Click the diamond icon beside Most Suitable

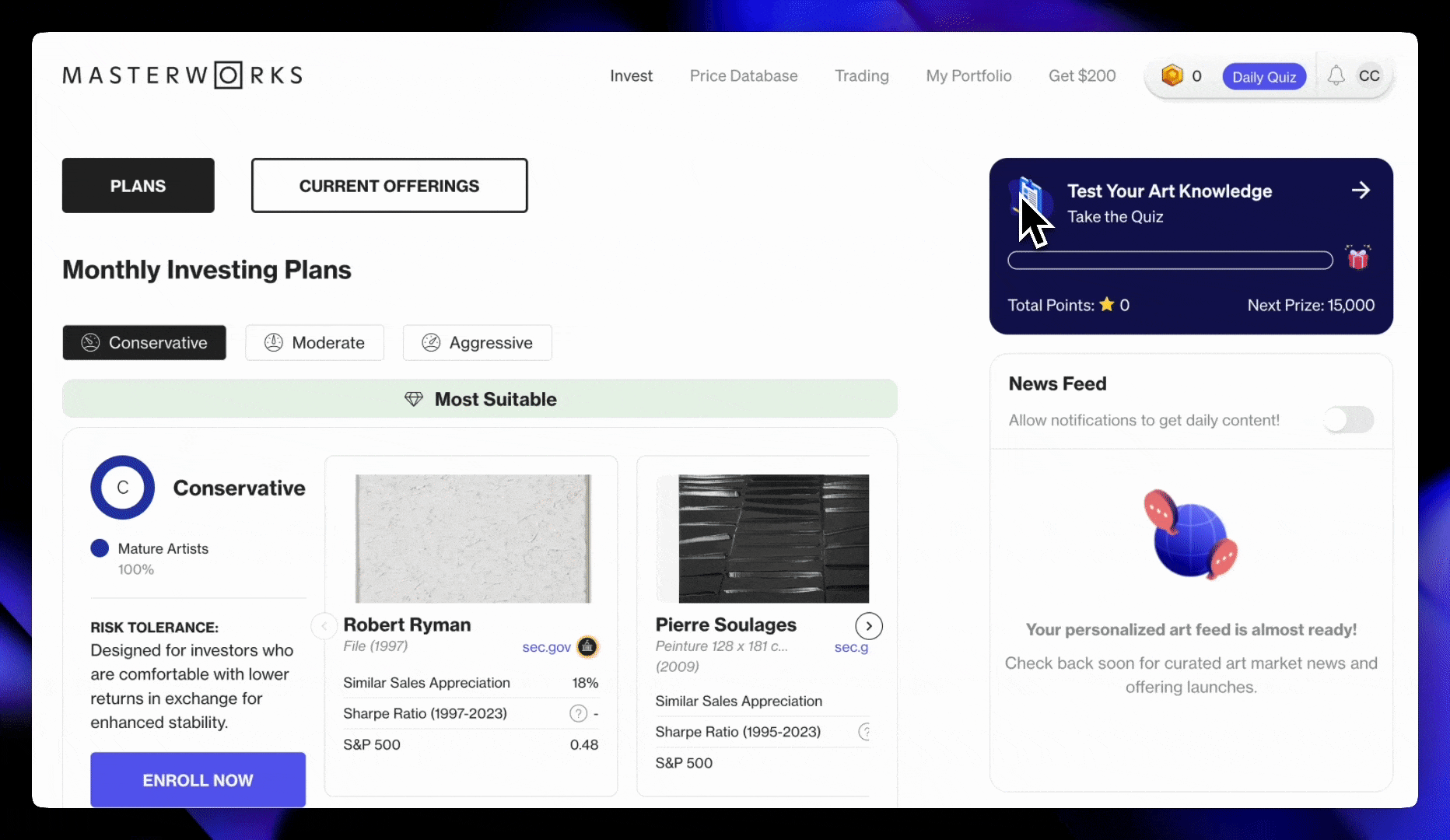tap(414, 399)
